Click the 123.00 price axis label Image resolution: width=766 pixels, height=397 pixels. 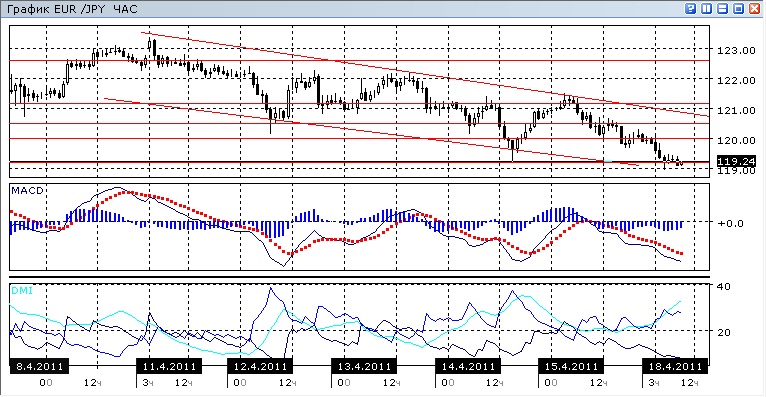pyautogui.click(x=736, y=50)
